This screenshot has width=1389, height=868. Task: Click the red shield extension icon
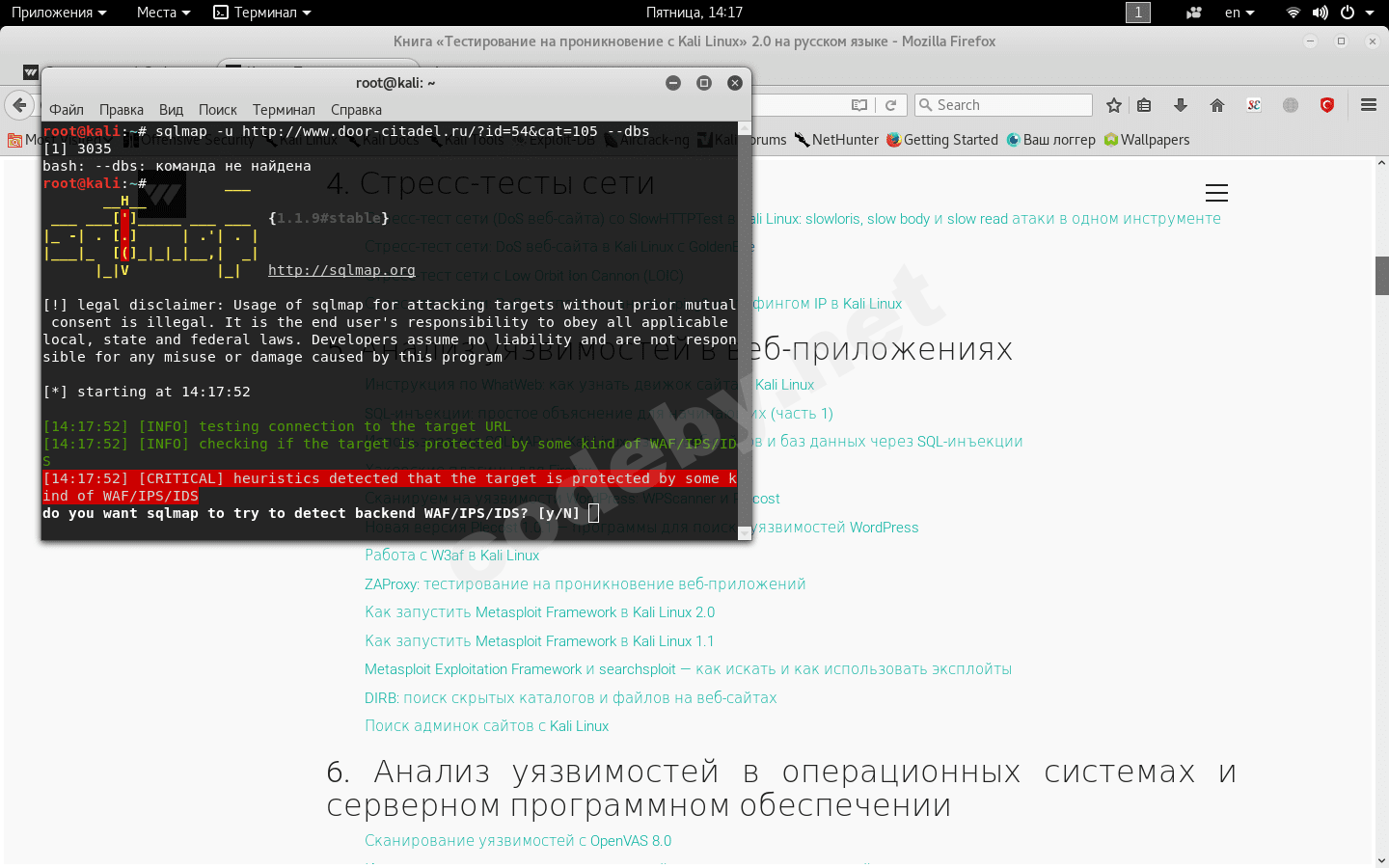[1327, 105]
